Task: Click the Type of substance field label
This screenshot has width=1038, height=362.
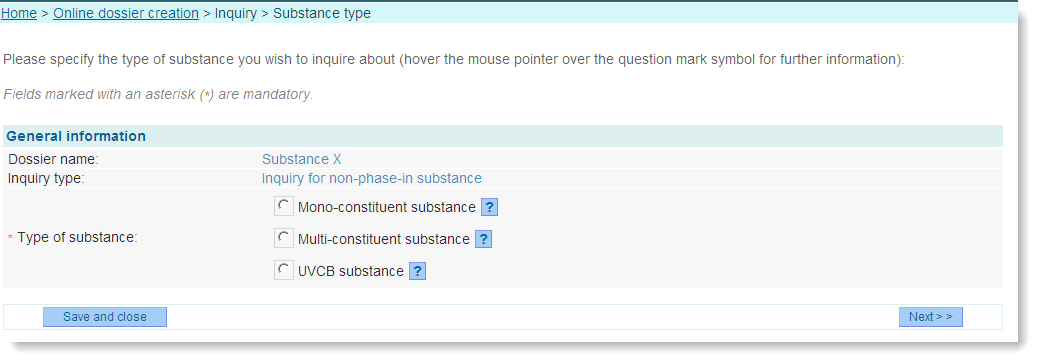Action: coord(77,238)
